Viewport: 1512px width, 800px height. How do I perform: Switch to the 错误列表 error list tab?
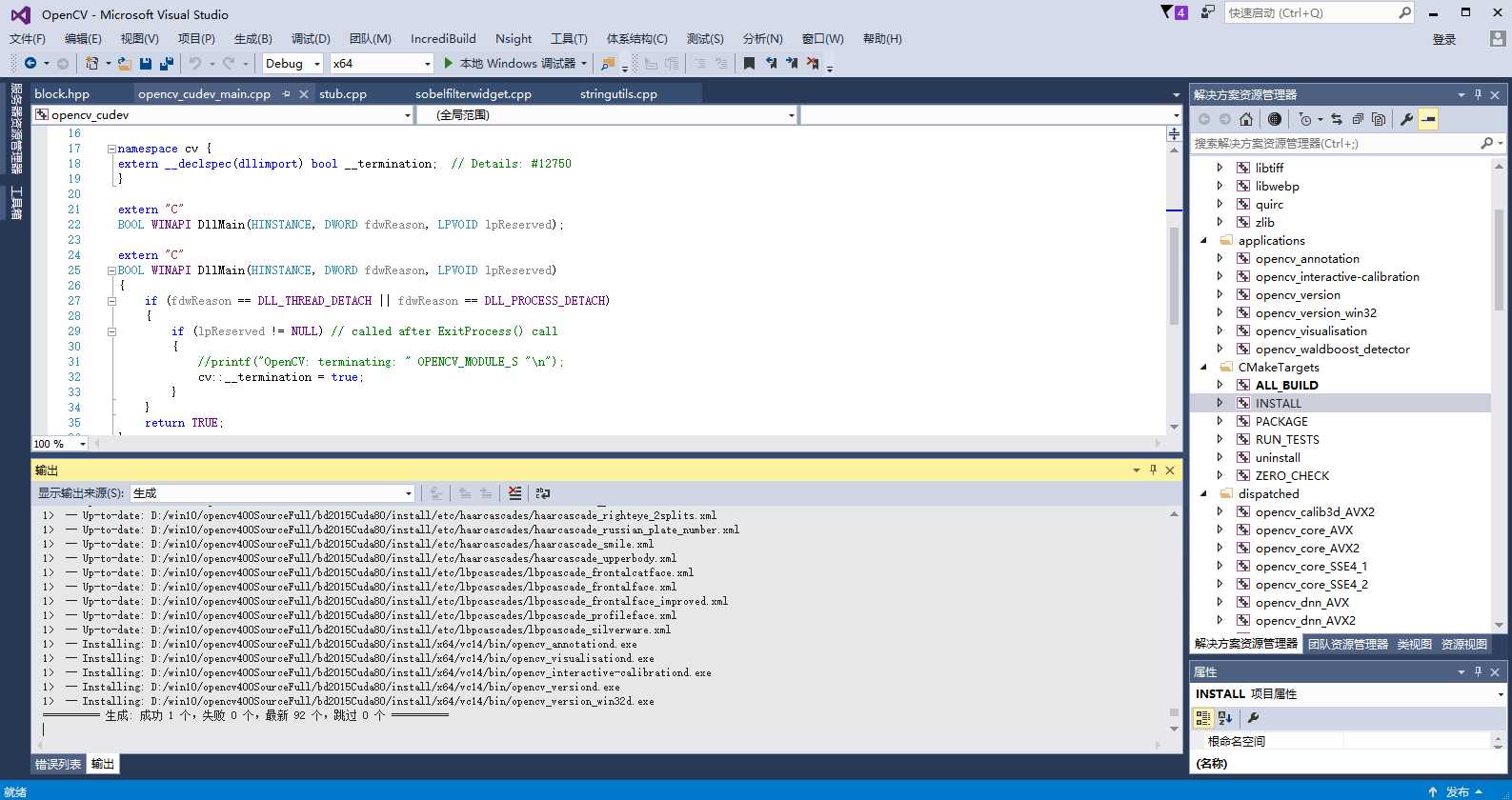pos(58,764)
